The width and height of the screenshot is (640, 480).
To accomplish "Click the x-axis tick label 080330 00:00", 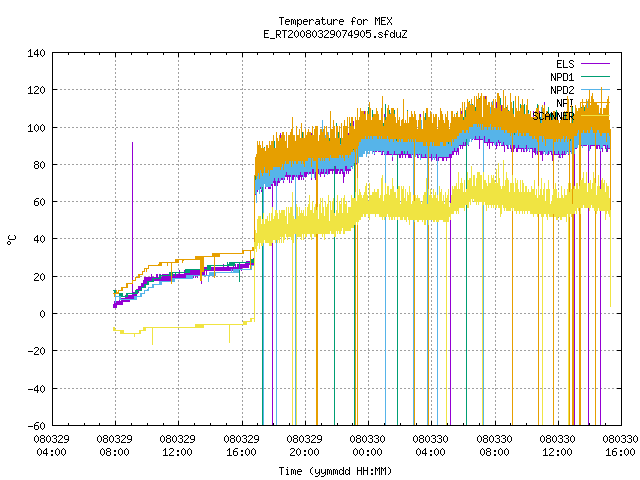I will click(367, 446).
